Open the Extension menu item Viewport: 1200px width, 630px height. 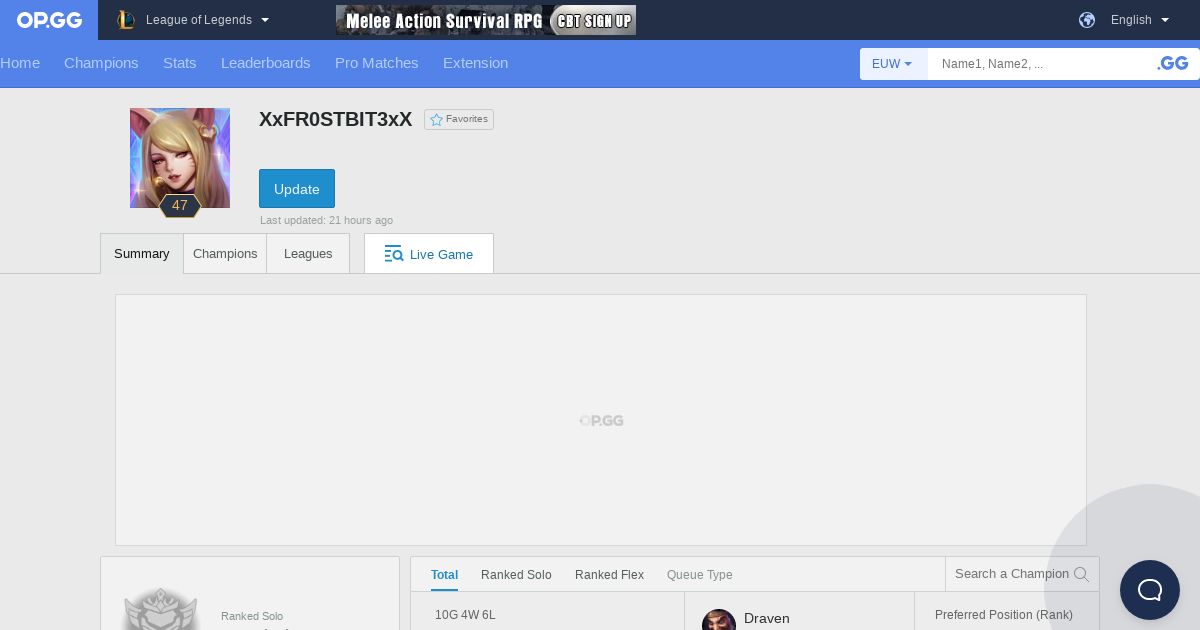[476, 63]
